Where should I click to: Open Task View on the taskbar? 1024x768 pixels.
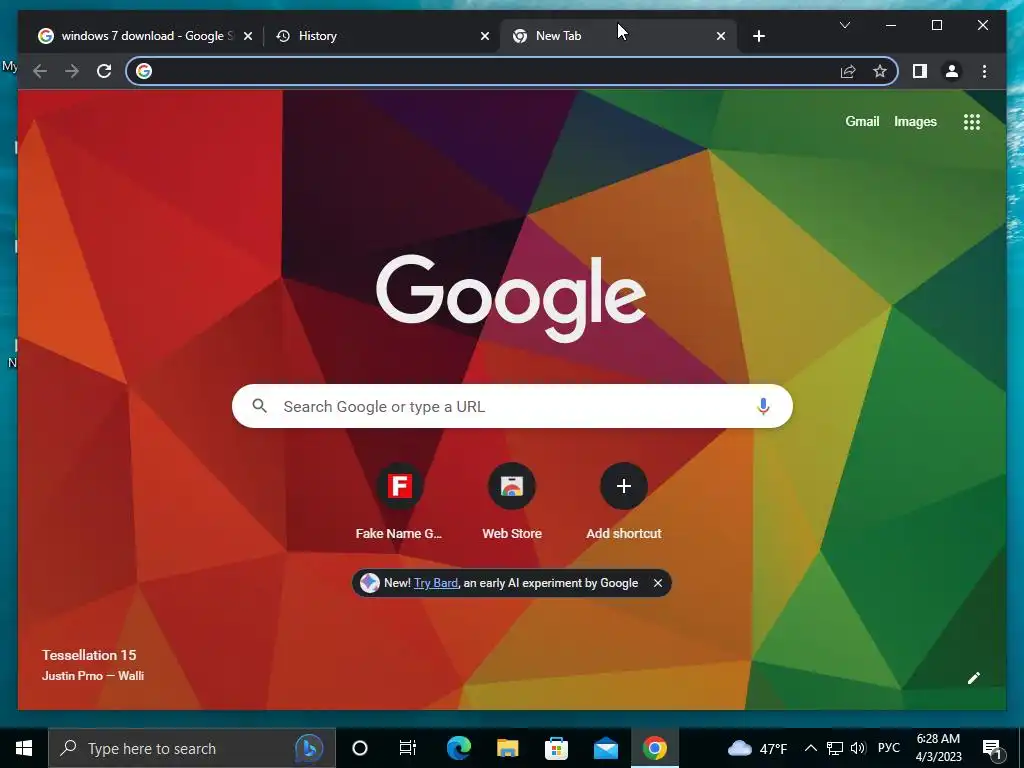point(408,748)
